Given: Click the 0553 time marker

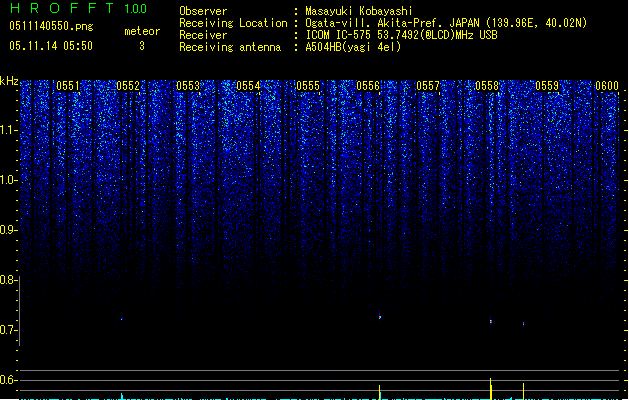Looking at the screenshot, I should (x=188, y=86).
